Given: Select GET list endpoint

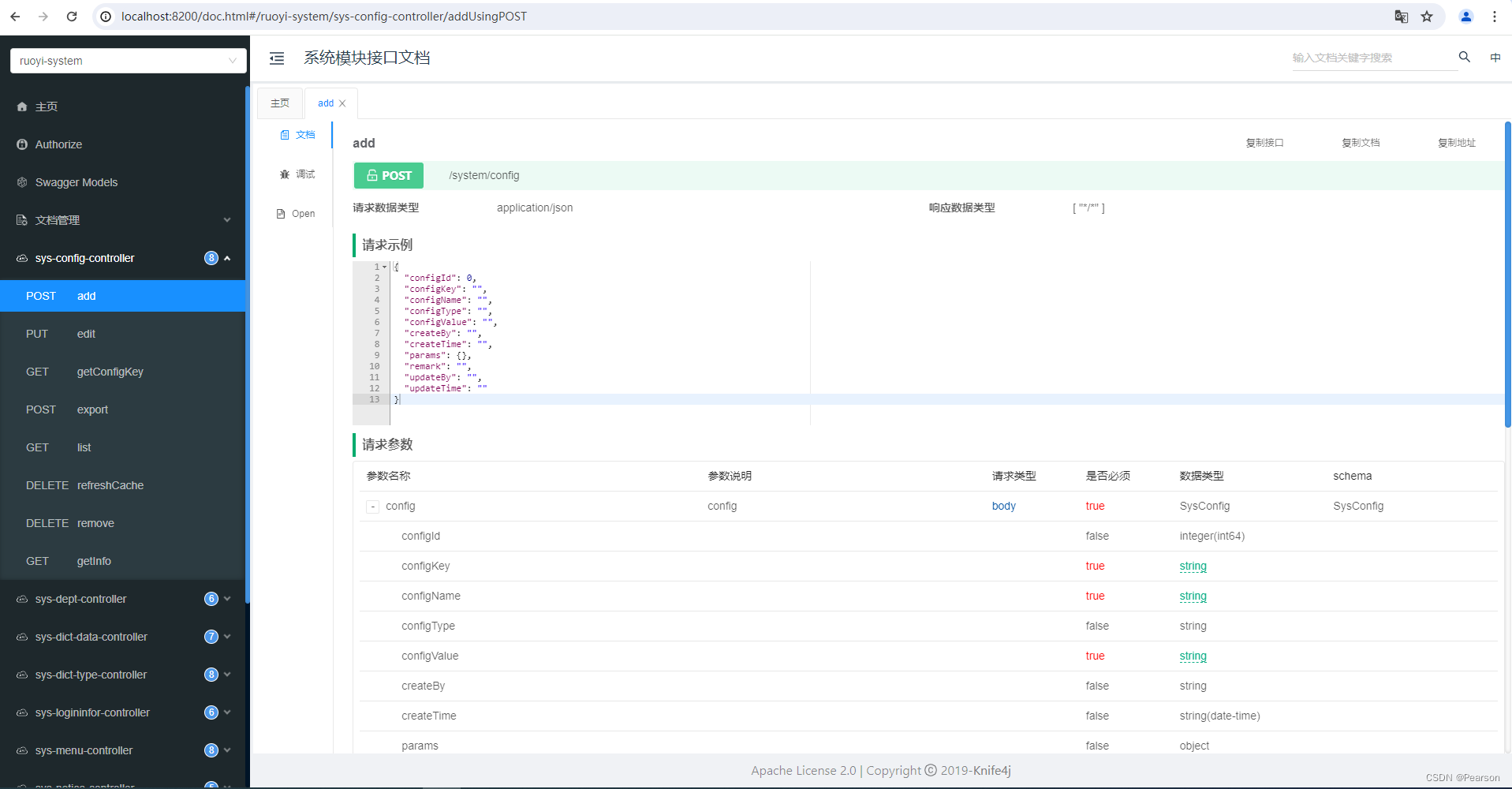Looking at the screenshot, I should coord(123,447).
